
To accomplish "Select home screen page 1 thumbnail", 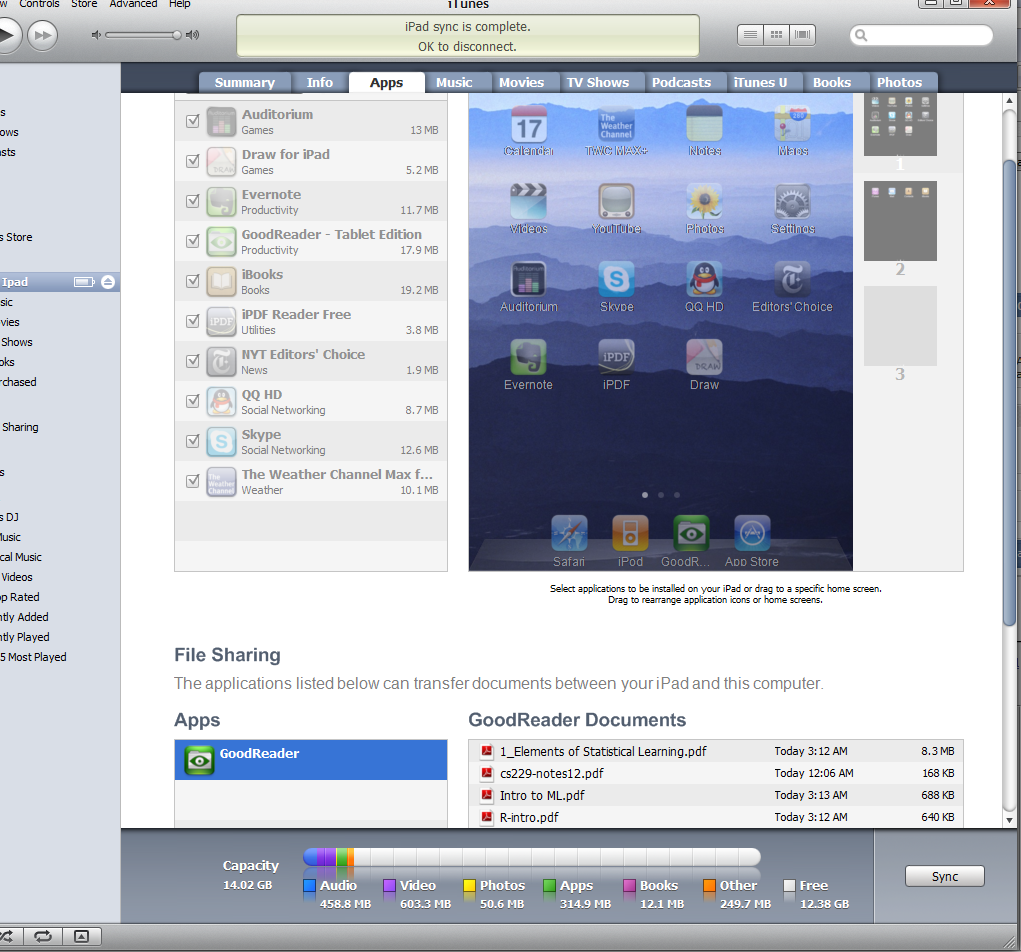I will [900, 124].
